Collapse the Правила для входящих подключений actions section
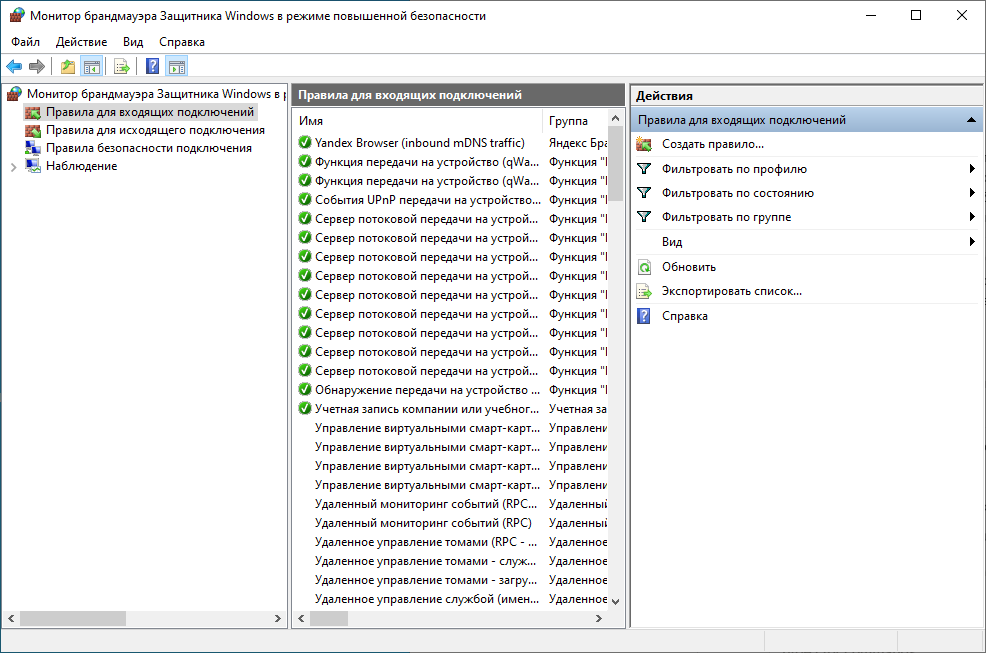This screenshot has height=653, width=986. click(x=971, y=120)
